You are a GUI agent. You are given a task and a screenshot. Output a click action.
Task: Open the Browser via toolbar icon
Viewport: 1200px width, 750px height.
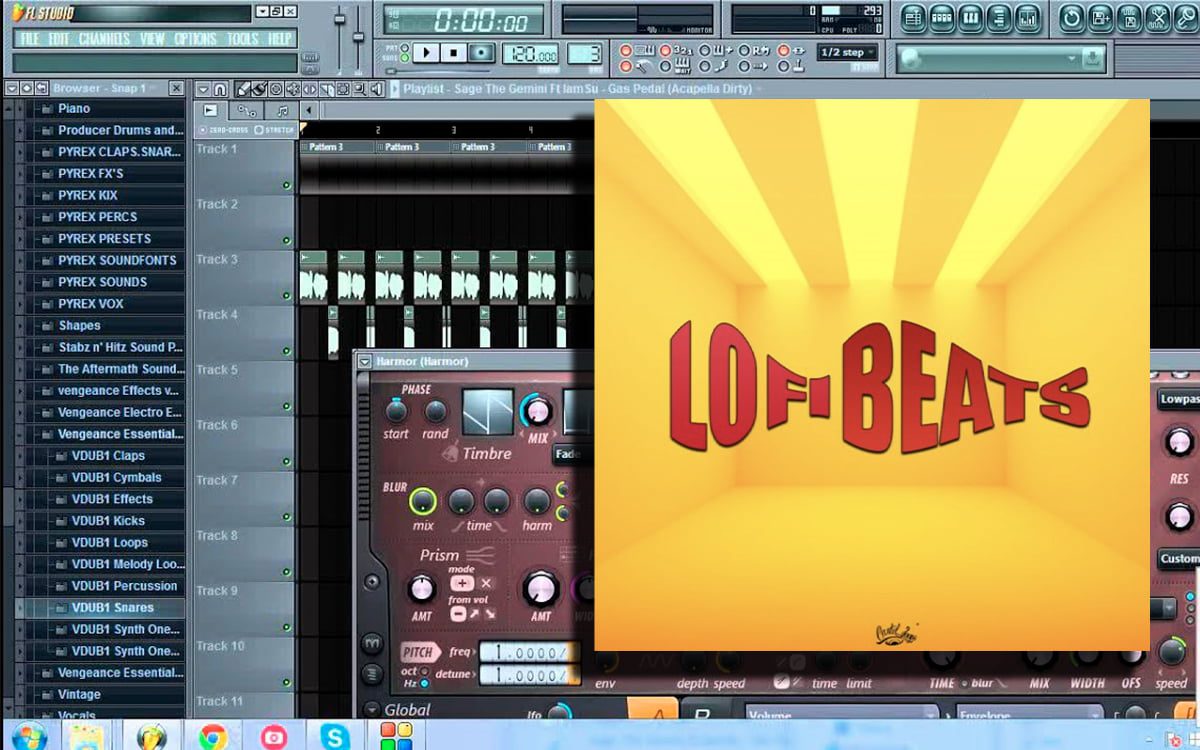tap(999, 18)
